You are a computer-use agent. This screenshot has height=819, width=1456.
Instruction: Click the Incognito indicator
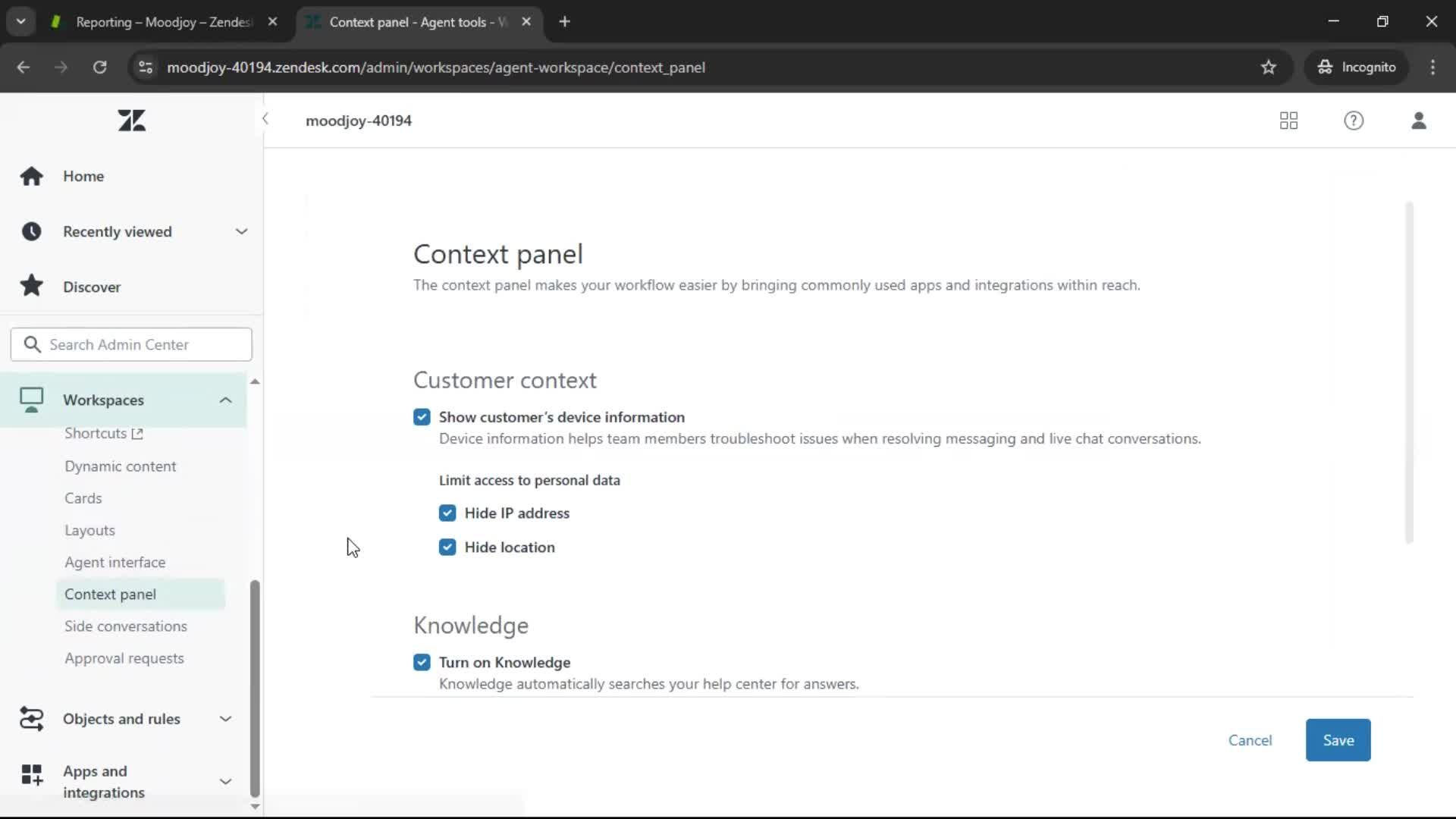tap(1357, 67)
